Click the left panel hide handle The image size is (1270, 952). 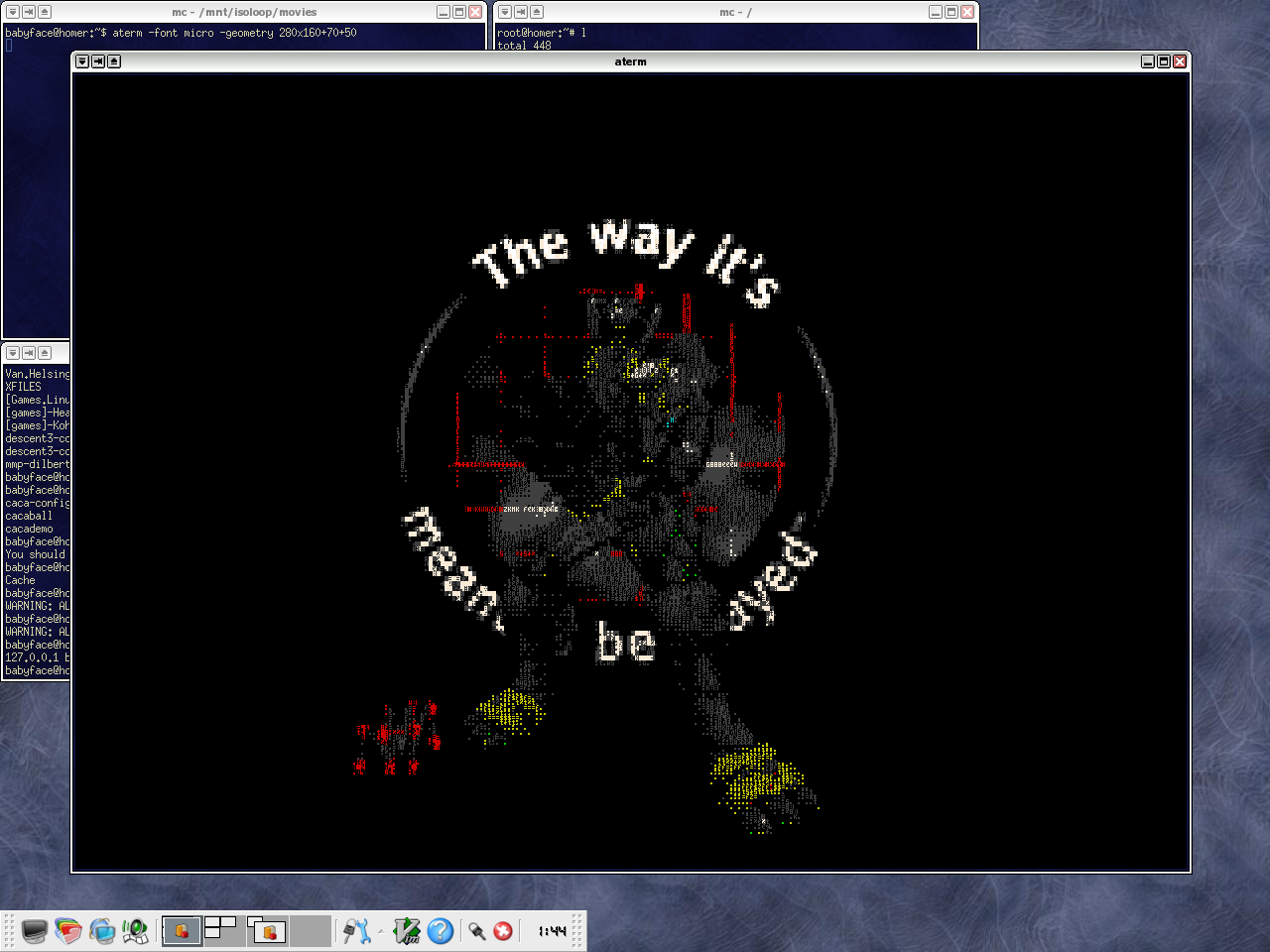pos(9,931)
